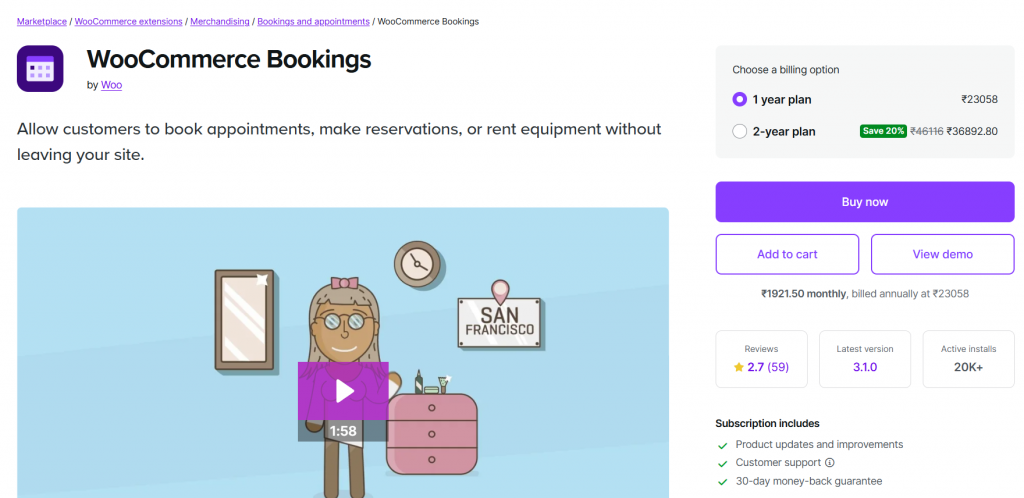This screenshot has height=498, width=1024.
Task: Open the View demo button
Action: tap(942, 255)
